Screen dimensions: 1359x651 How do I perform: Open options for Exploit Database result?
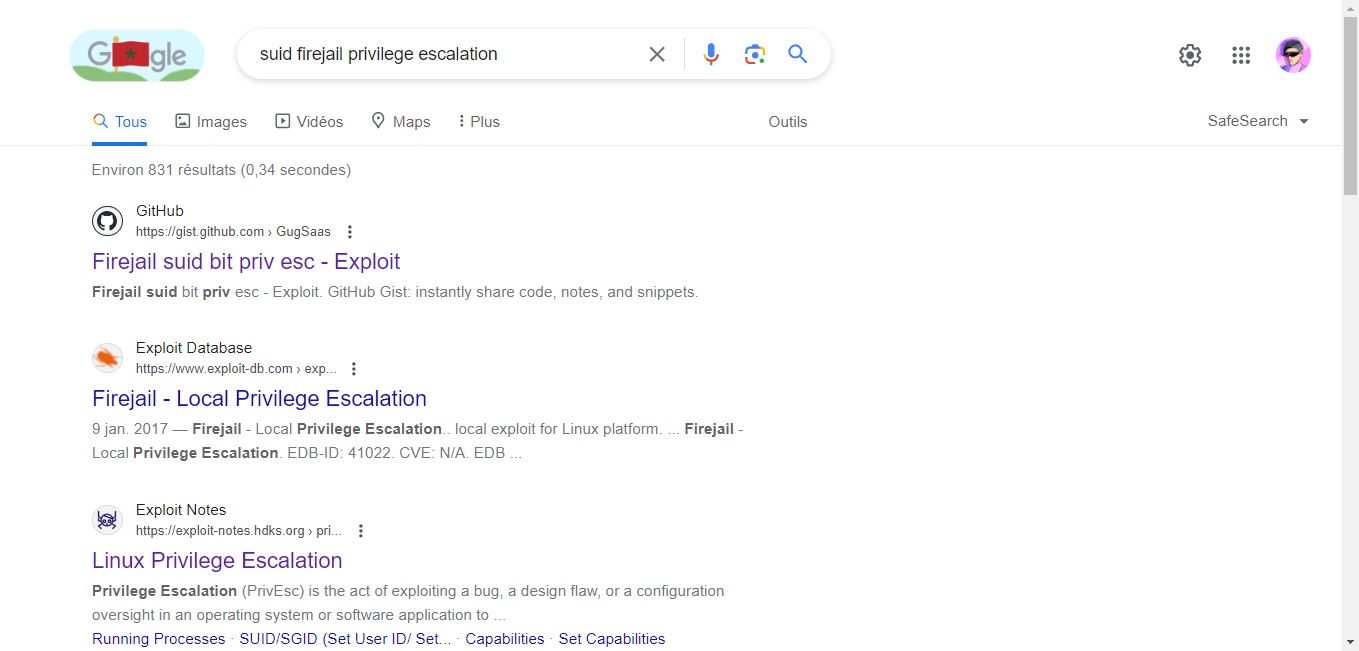pyautogui.click(x=354, y=369)
